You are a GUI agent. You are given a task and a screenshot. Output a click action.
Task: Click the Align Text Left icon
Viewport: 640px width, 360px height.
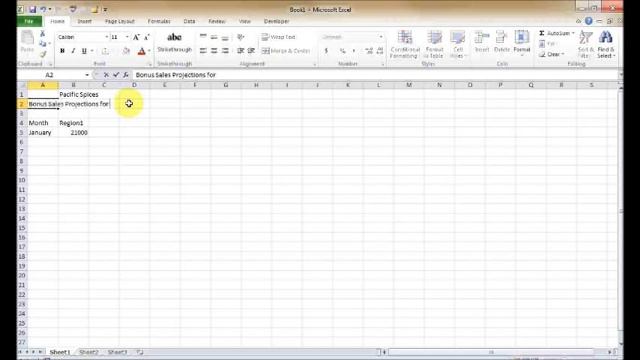click(203, 51)
